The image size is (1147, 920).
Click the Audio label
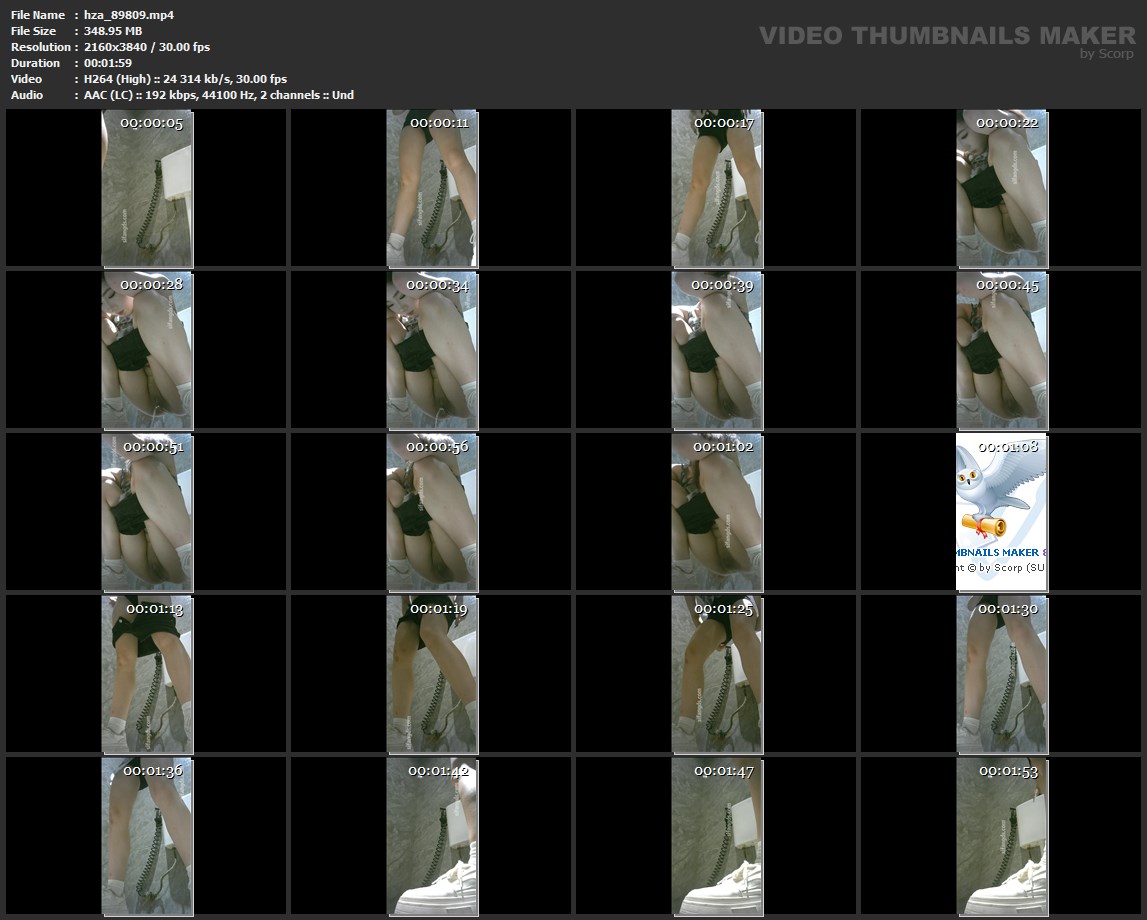pyautogui.click(x=27, y=95)
